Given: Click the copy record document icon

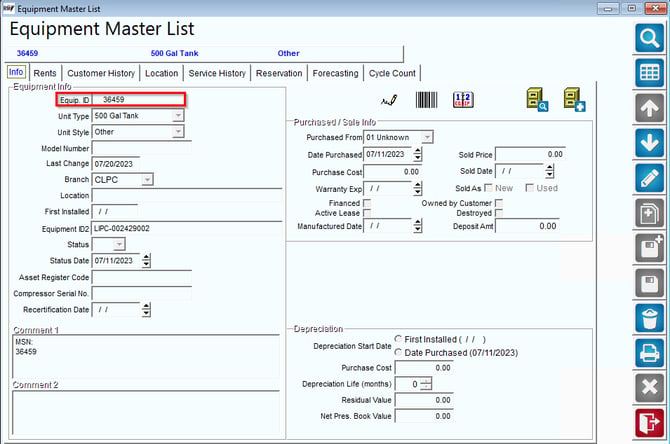Looking at the screenshot, I should point(649,213).
